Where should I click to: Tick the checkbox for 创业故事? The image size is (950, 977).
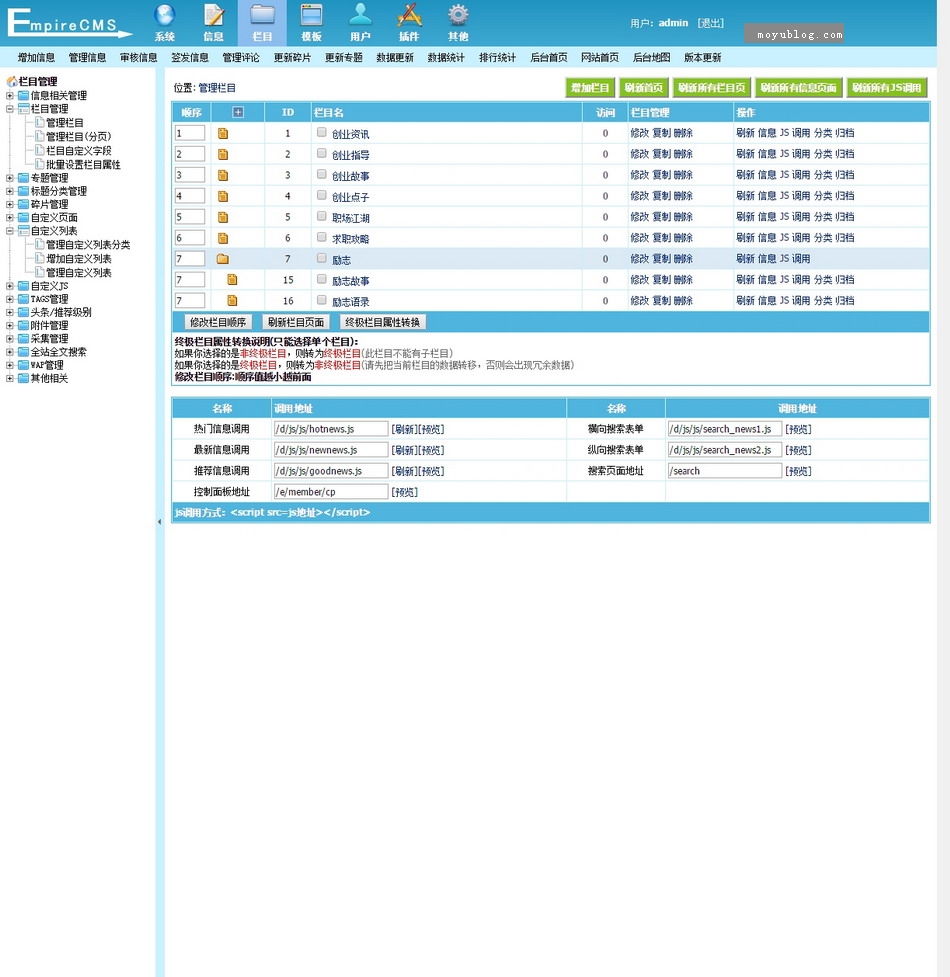pos(321,174)
